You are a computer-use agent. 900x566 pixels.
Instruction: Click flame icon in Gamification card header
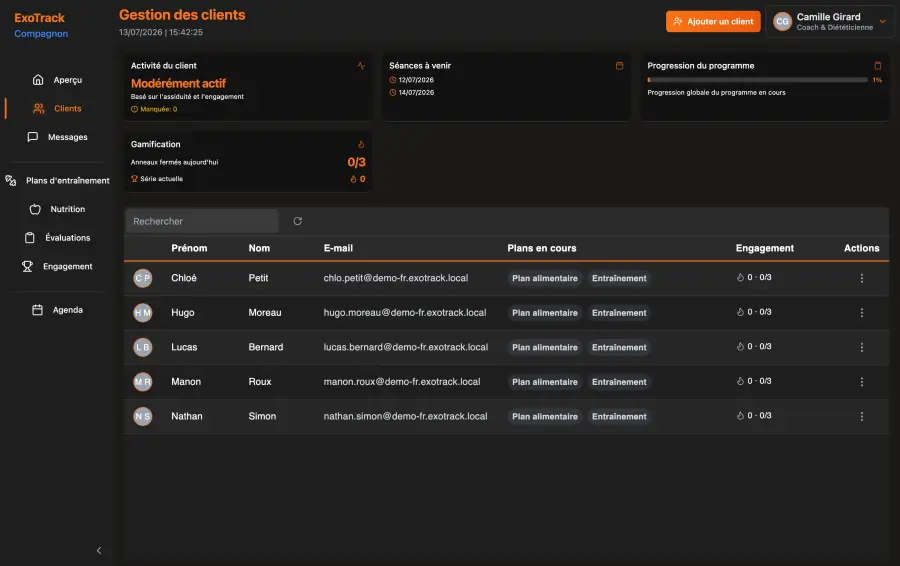(x=361, y=144)
